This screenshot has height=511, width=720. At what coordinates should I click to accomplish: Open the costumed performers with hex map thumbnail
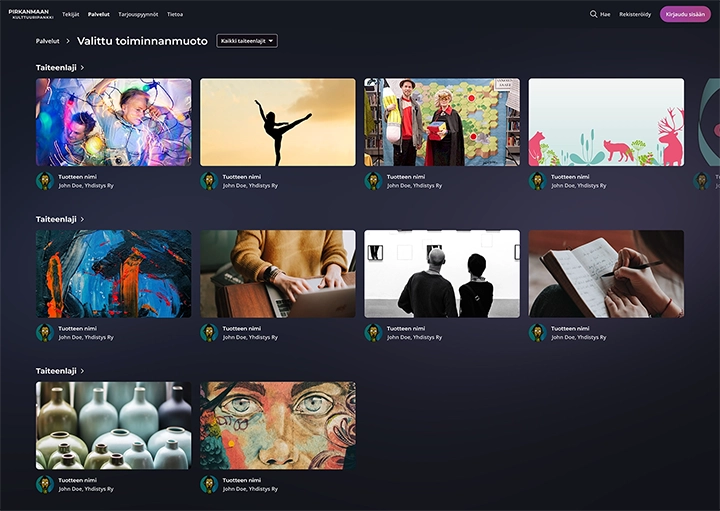tap(442, 122)
